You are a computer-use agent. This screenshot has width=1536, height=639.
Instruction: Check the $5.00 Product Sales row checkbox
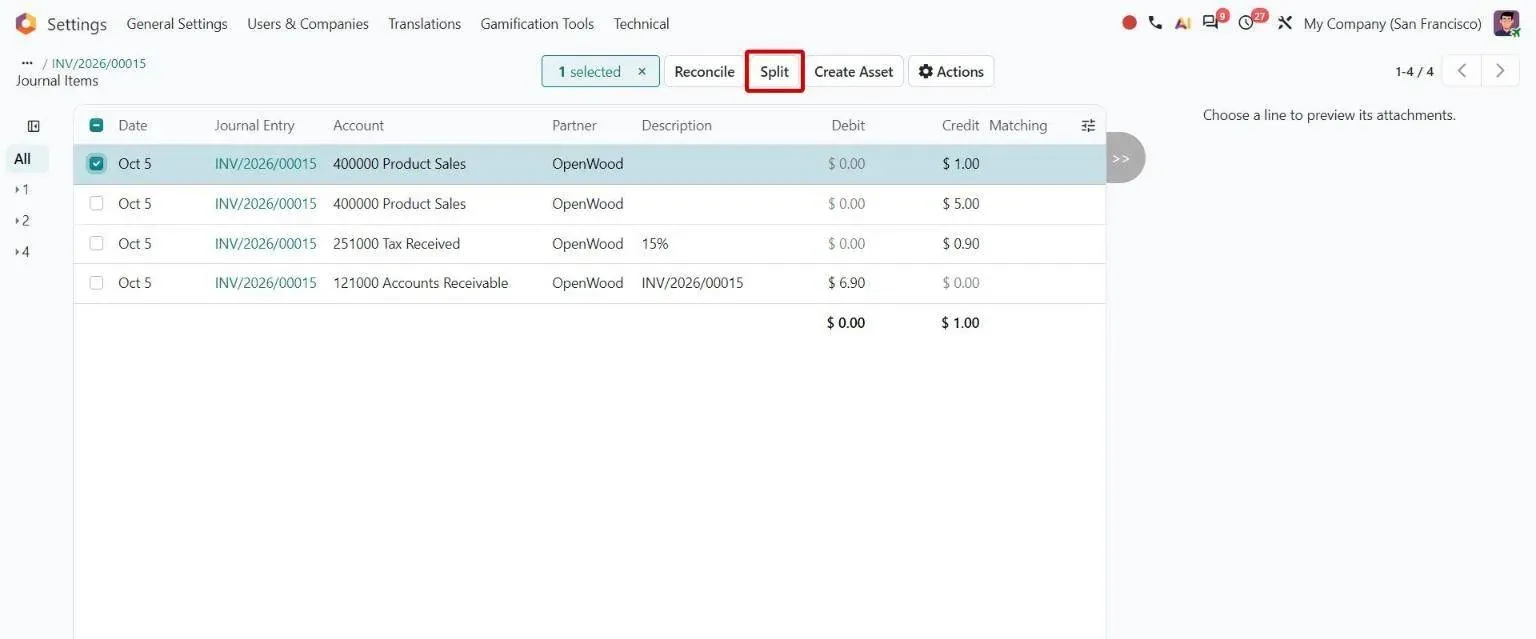(x=96, y=203)
